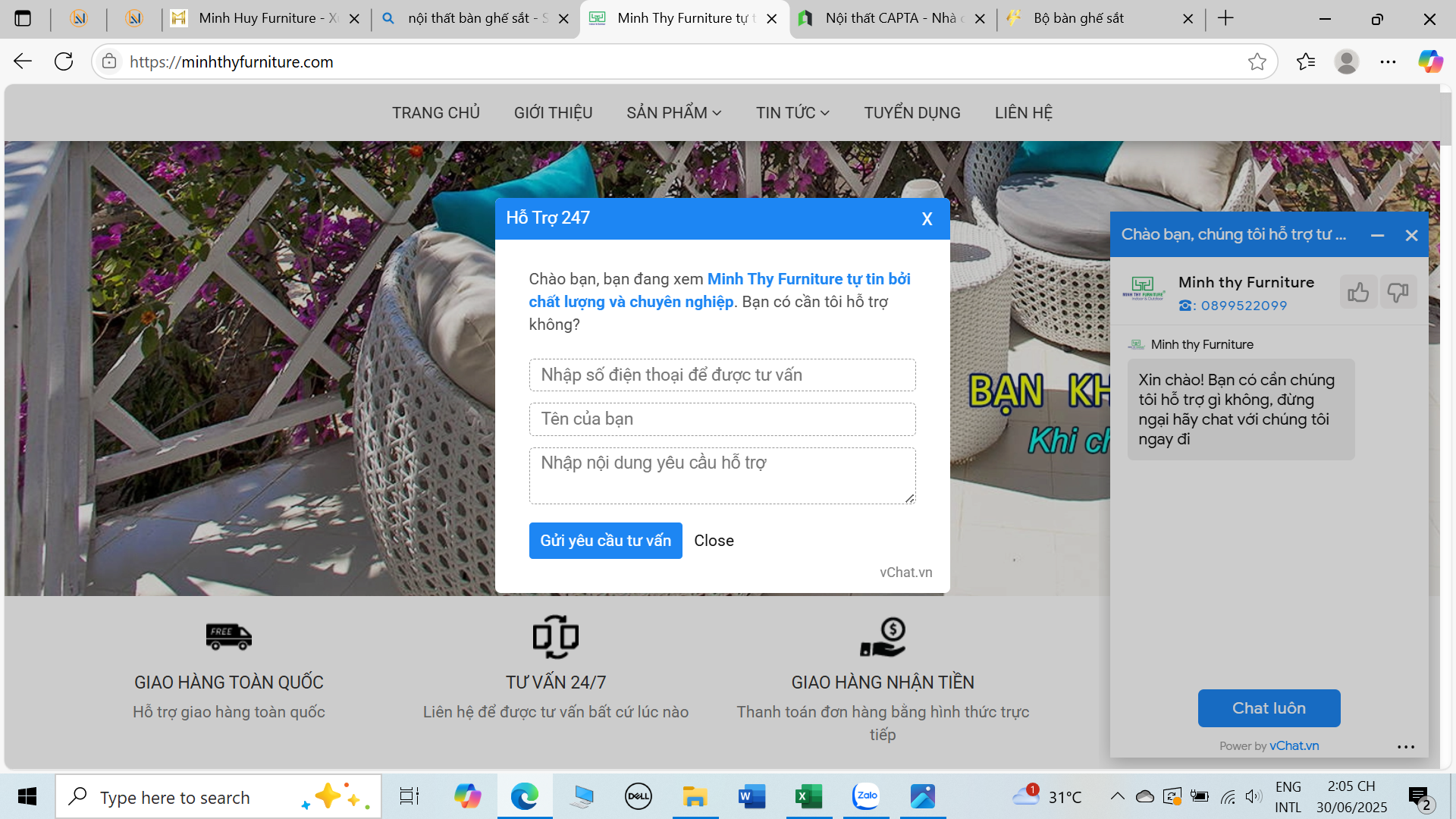
Task: Open the Favorites list icon
Action: point(1306,61)
